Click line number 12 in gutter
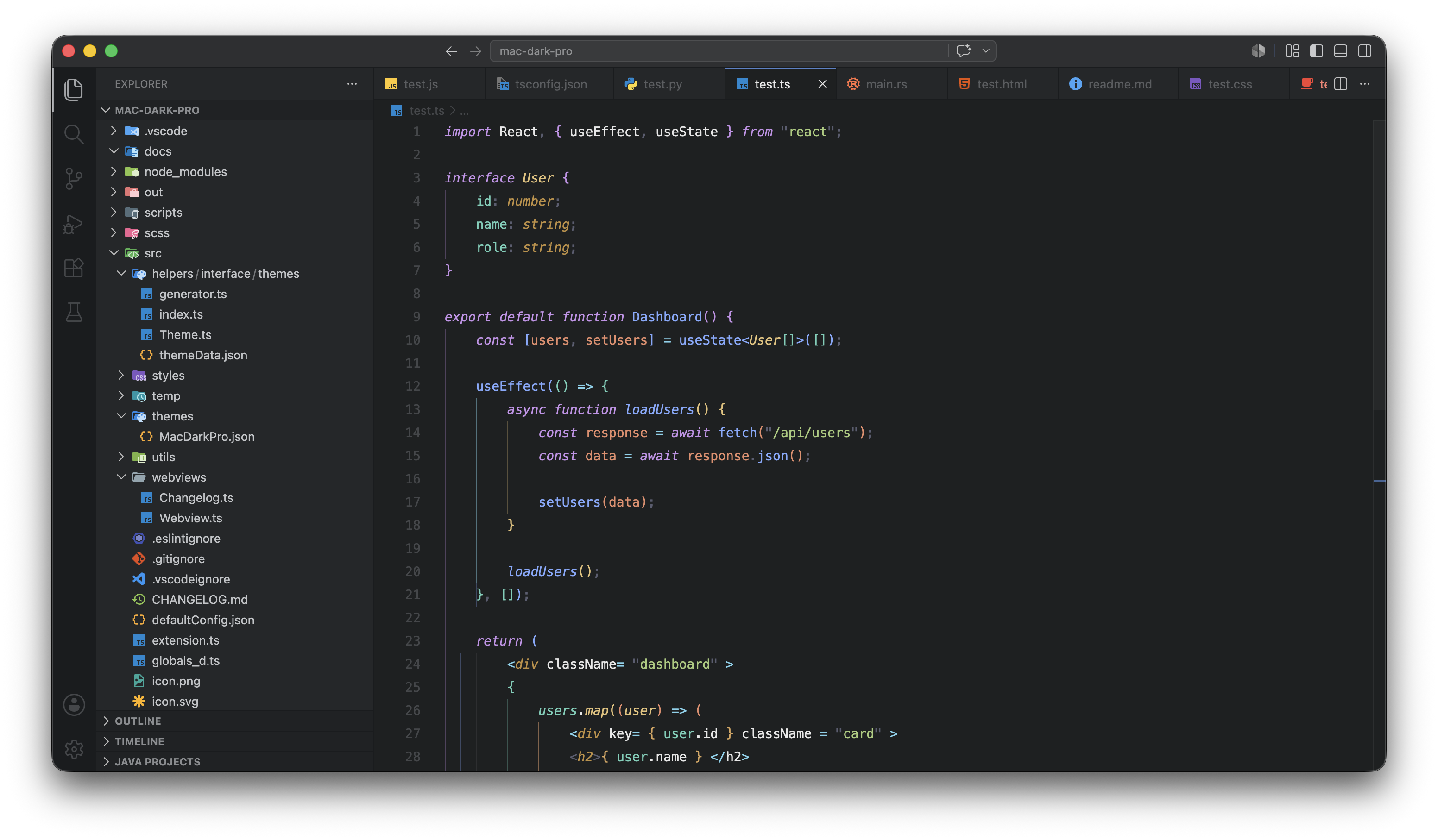 pos(413,386)
